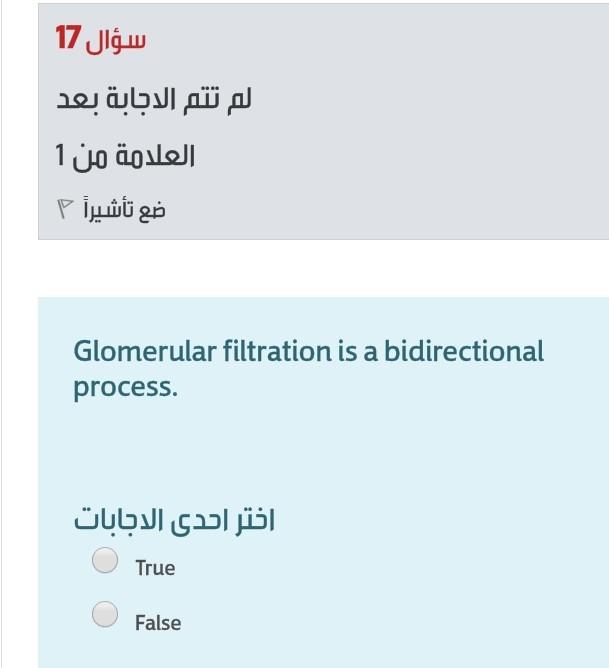The height and width of the screenshot is (668, 609).
Task: Click the gray question info panel
Action: pos(324,121)
